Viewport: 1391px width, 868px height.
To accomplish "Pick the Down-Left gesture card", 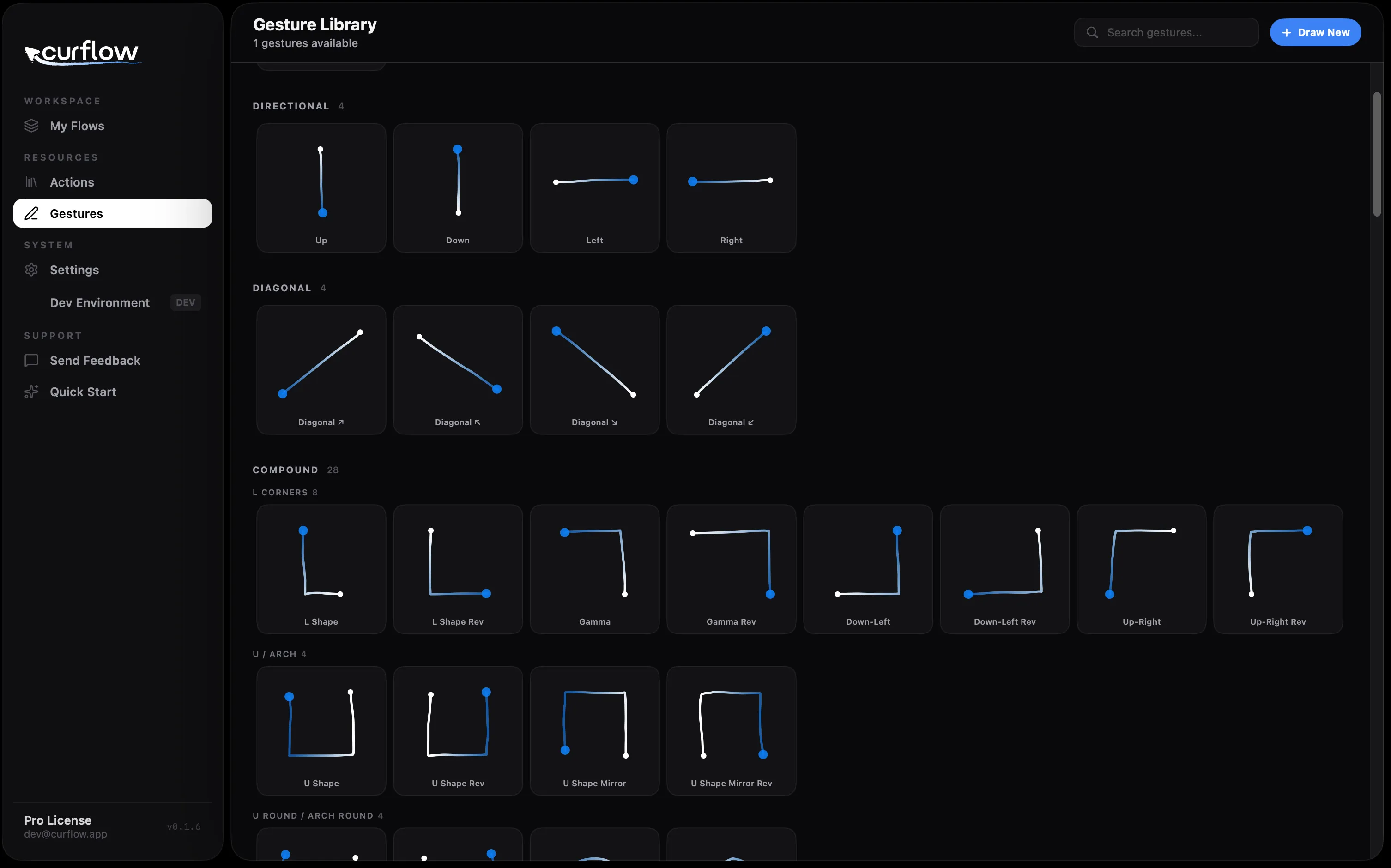I will [x=867, y=569].
